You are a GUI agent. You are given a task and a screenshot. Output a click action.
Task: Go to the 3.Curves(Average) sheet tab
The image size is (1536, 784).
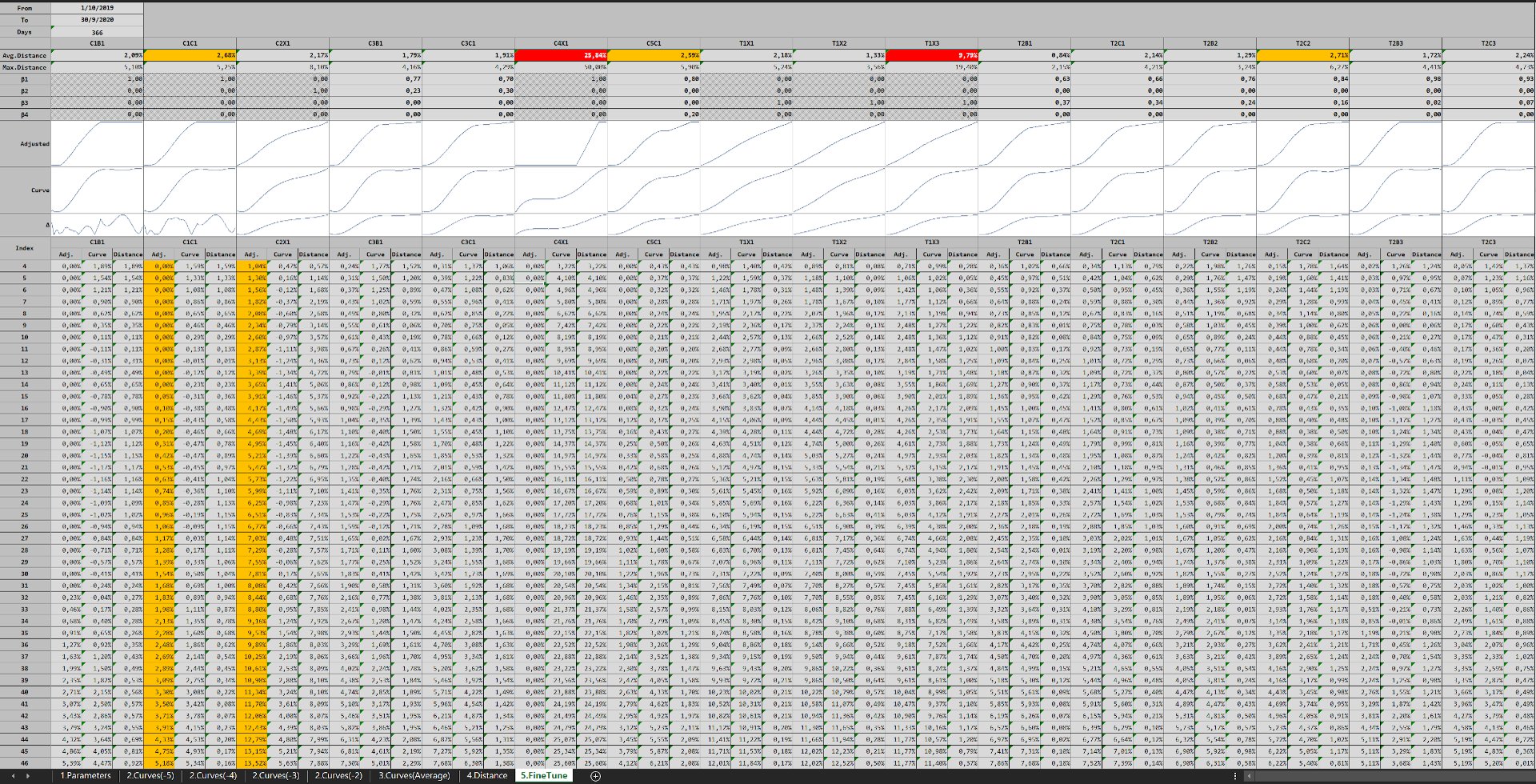pos(414,776)
